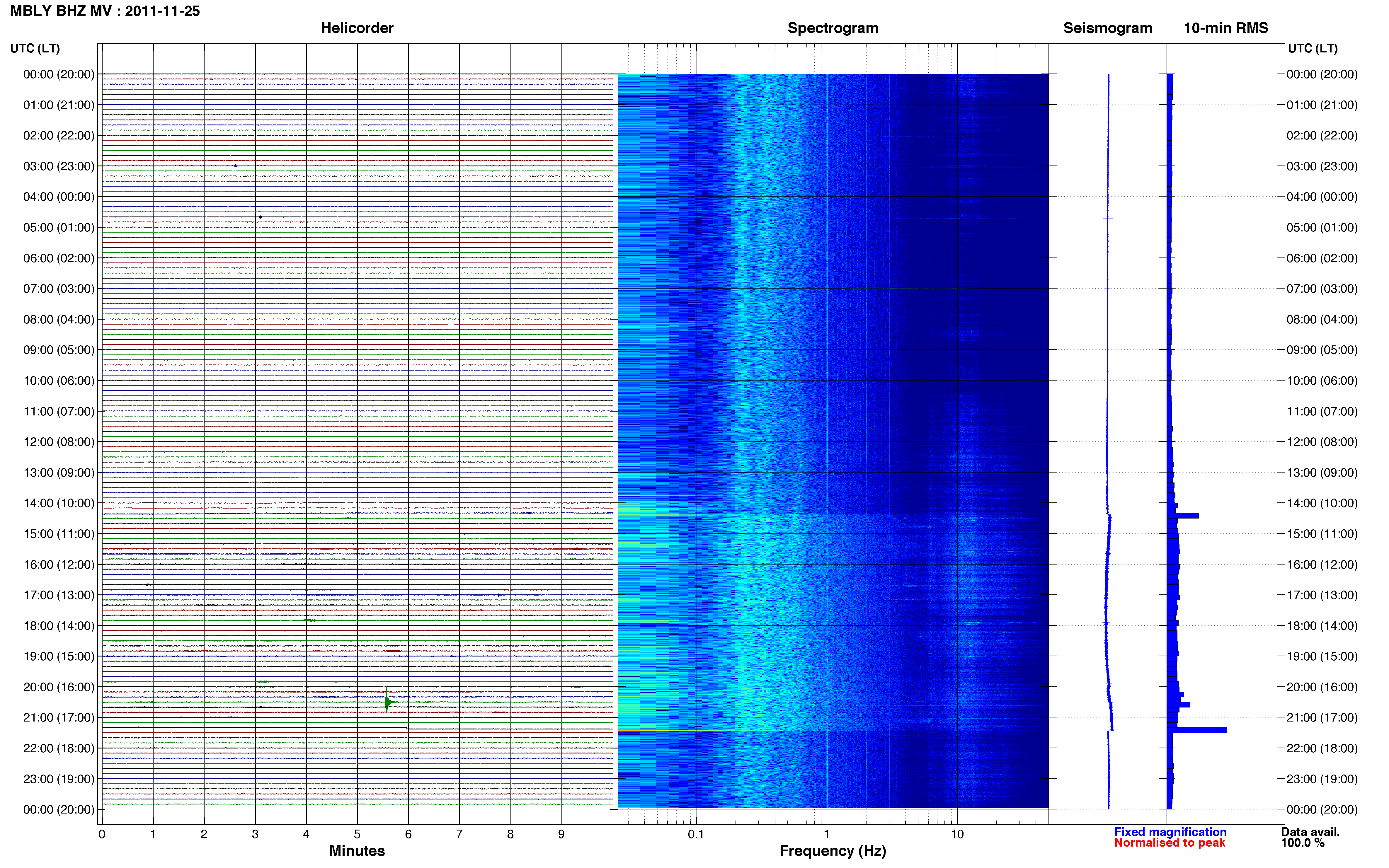This screenshot has height=868, width=1389.
Task: Click the 17:00 (13:00) label beside the Helicorder
Action: (x=59, y=595)
